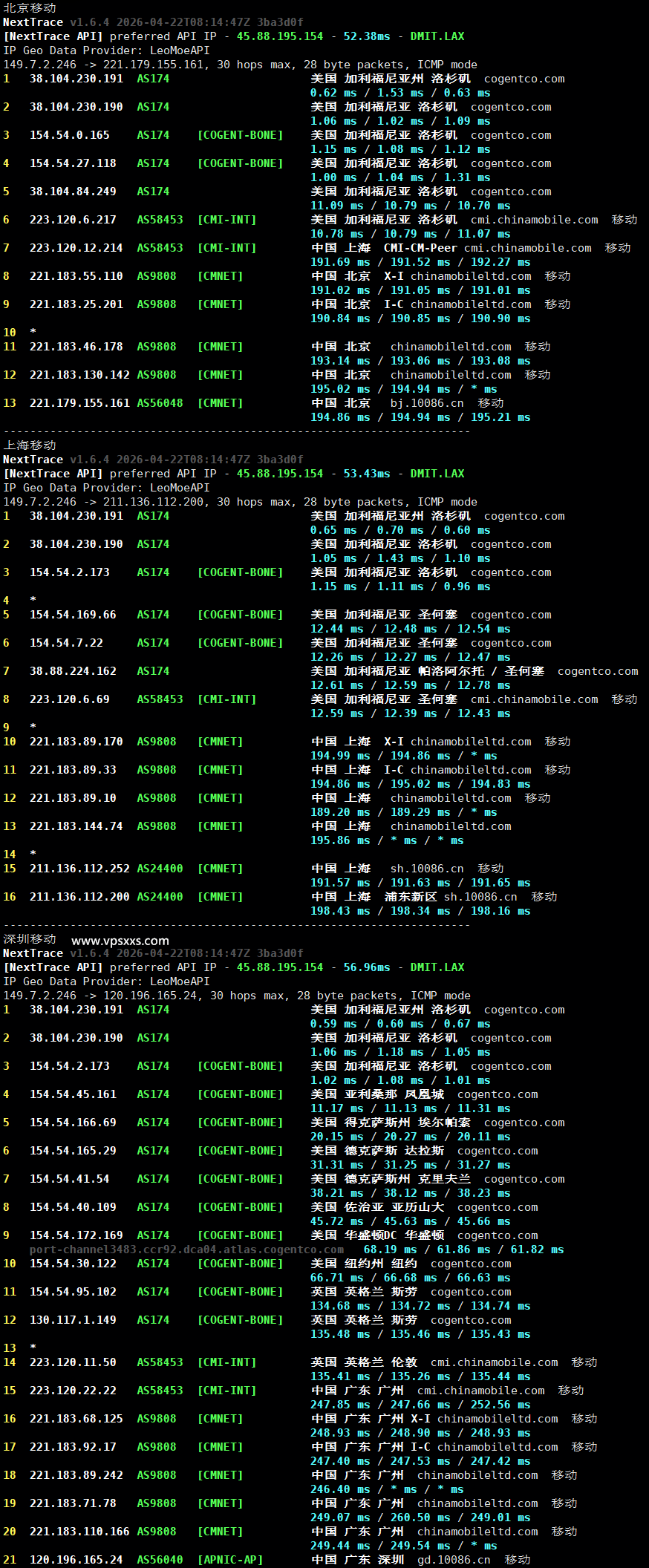This screenshot has height=1568, width=649.
Task: Select the [APNIC-AP] tag
Action: point(230,1560)
